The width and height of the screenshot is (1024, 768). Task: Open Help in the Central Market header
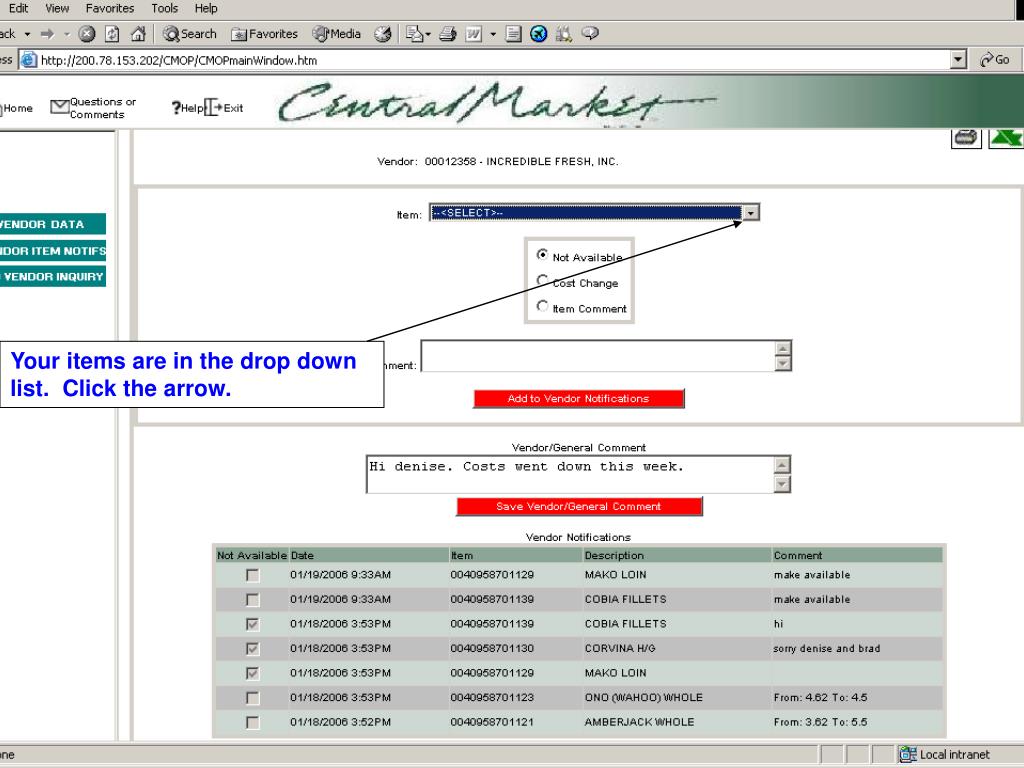[186, 108]
